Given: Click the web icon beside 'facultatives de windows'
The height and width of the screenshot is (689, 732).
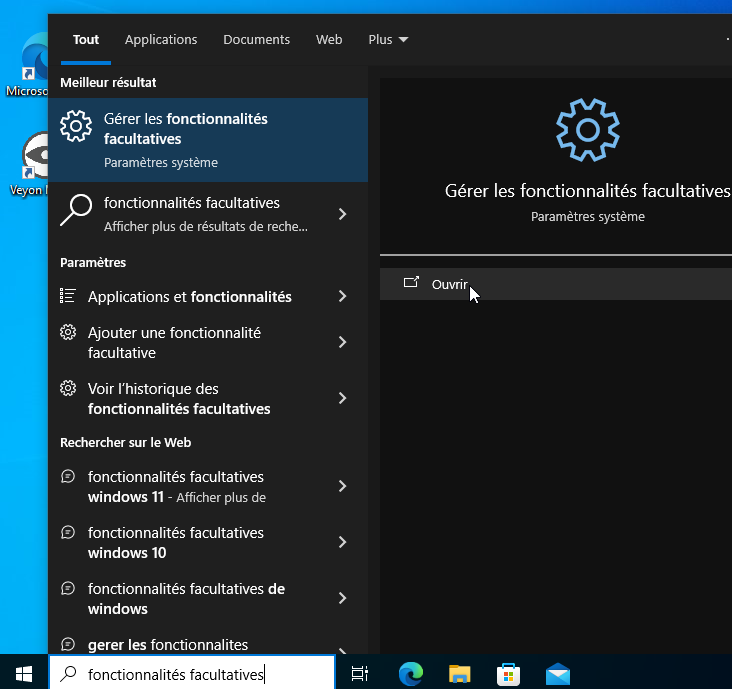Looking at the screenshot, I should pos(68,588).
